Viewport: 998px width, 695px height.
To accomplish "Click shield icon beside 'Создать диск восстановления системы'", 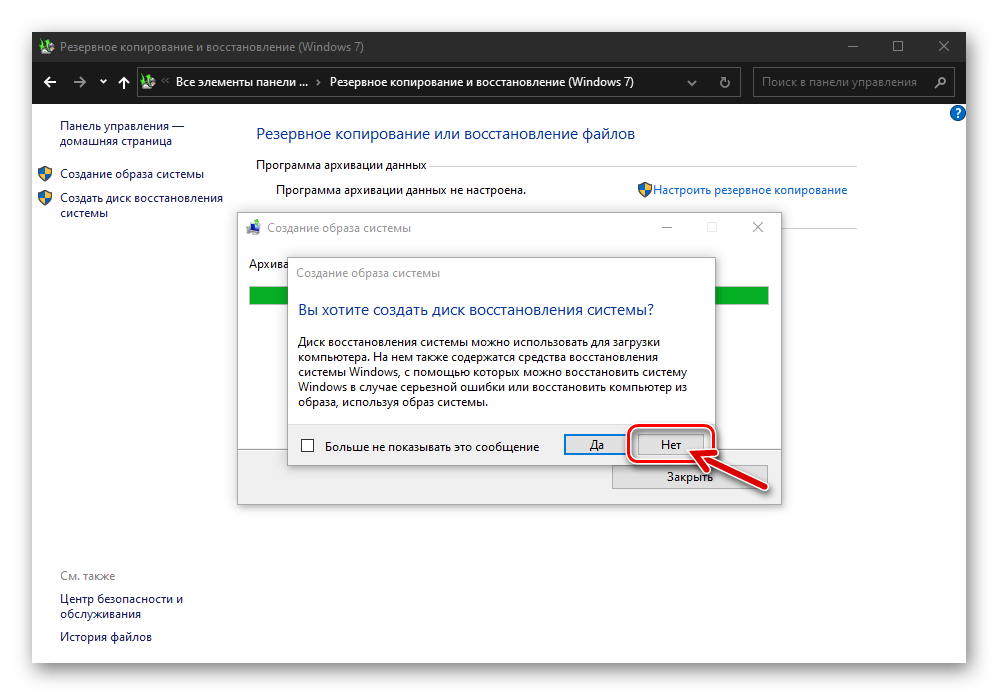I will coord(45,197).
